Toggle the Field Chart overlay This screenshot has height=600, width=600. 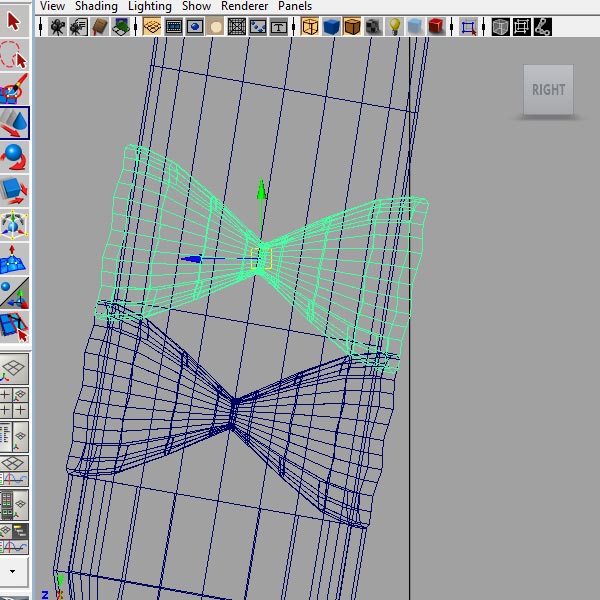tap(237, 27)
